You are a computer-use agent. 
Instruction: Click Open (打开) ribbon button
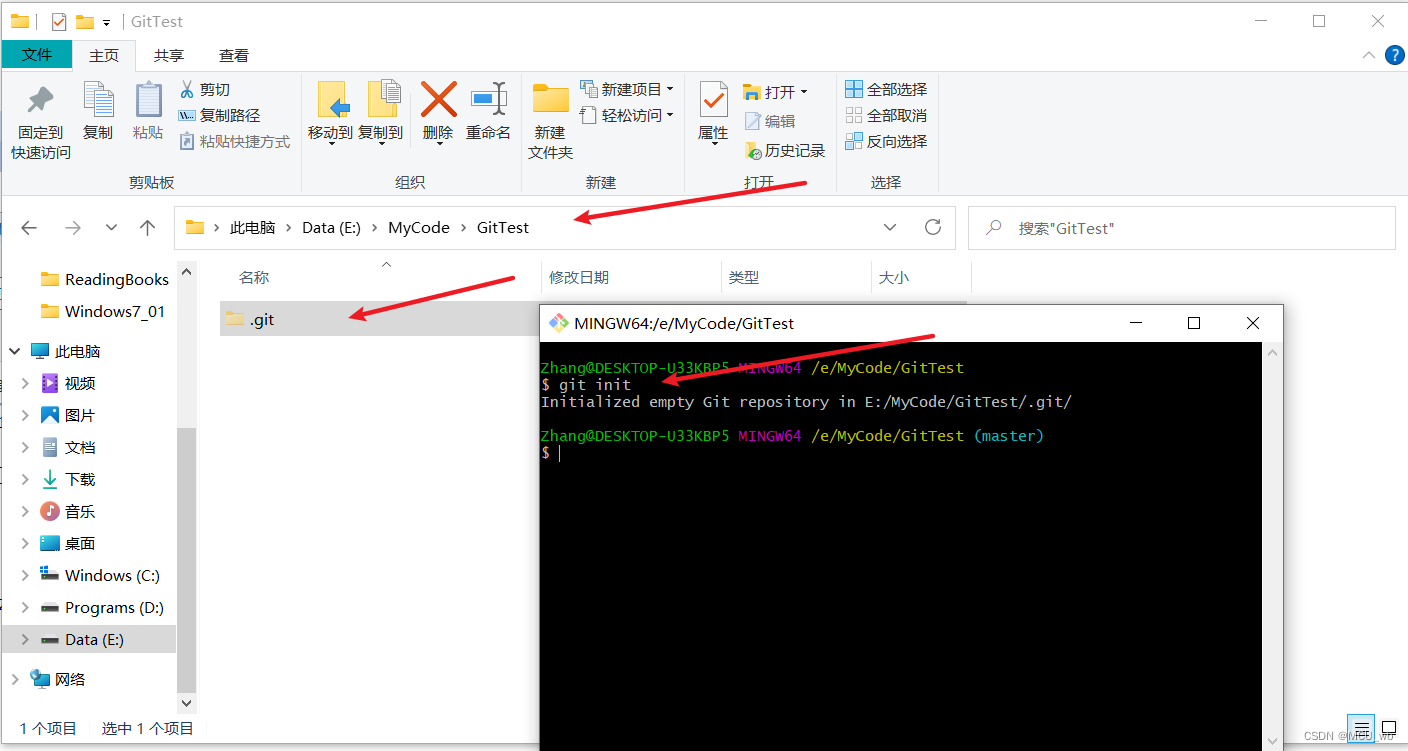click(x=775, y=92)
